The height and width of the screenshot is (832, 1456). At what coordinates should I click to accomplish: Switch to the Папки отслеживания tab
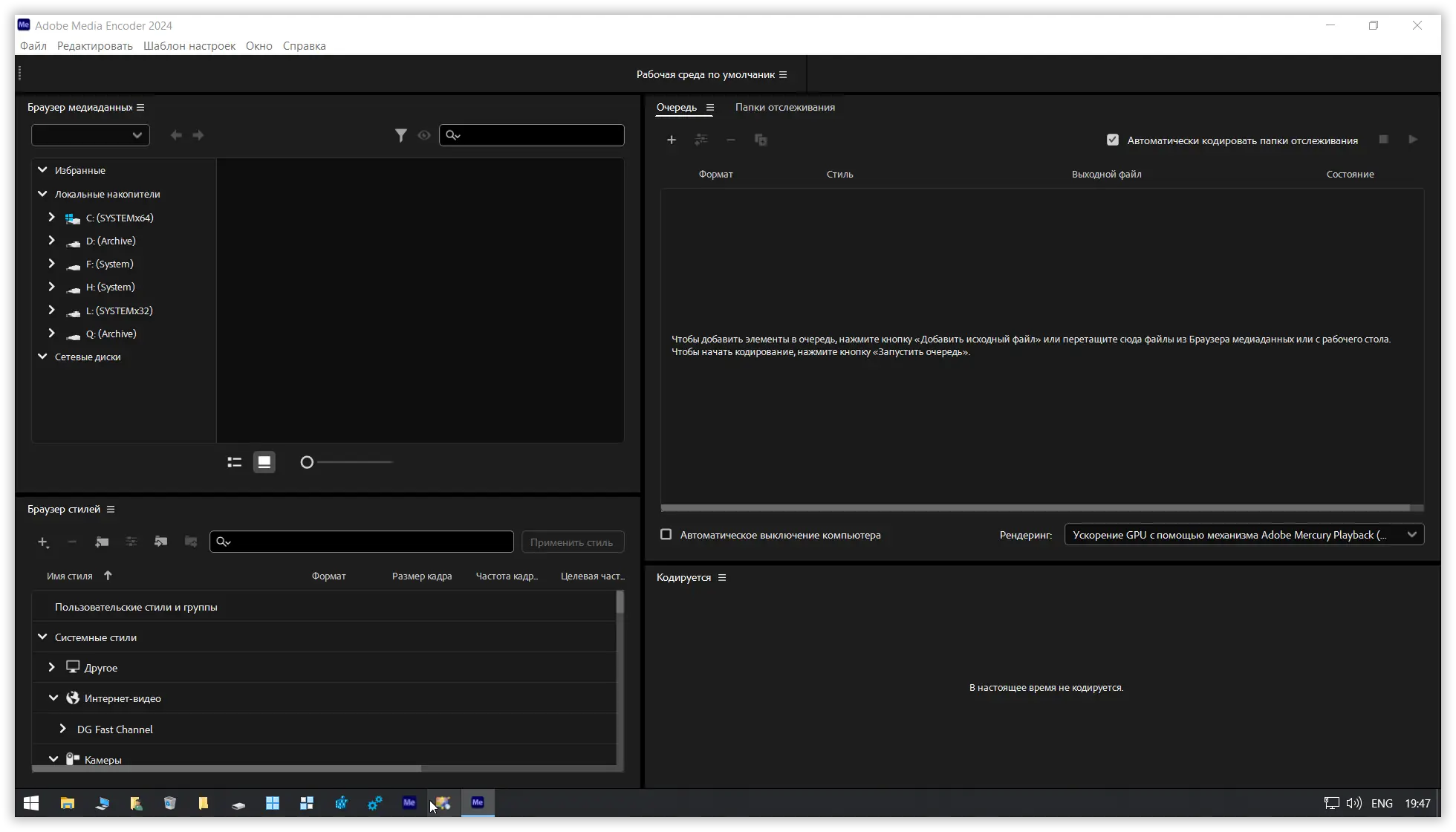pyautogui.click(x=784, y=108)
